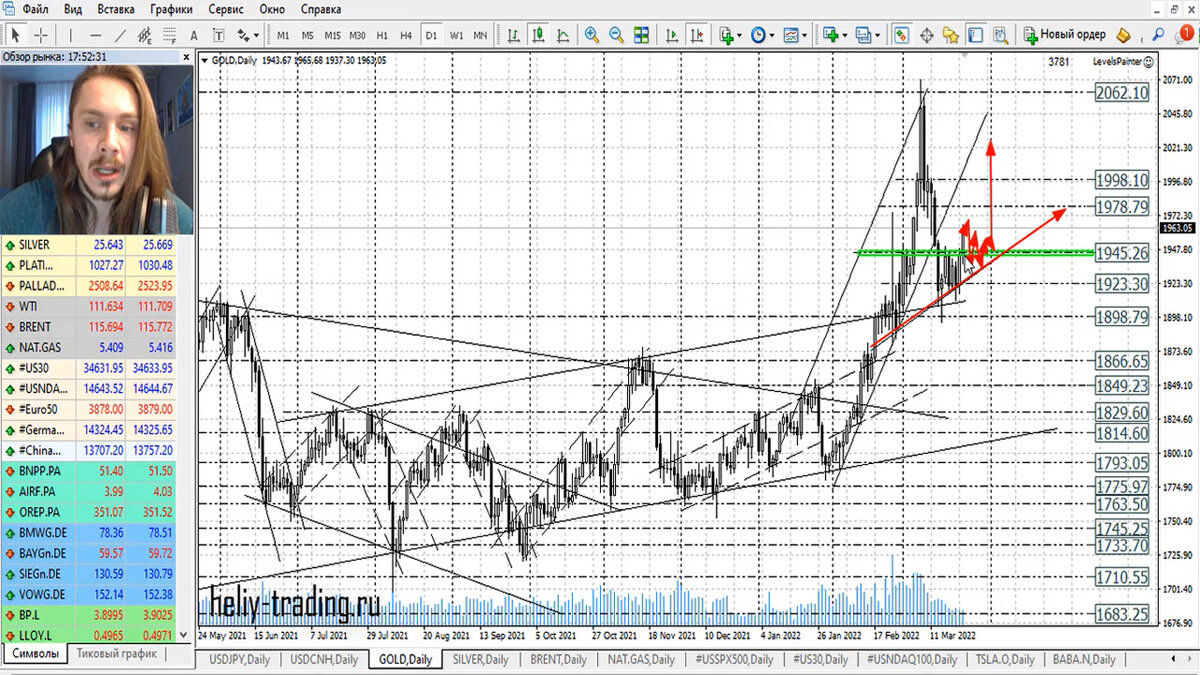Toggle the Terminal panel icon
This screenshot has width=1200, height=675.
pyautogui.click(x=975, y=35)
